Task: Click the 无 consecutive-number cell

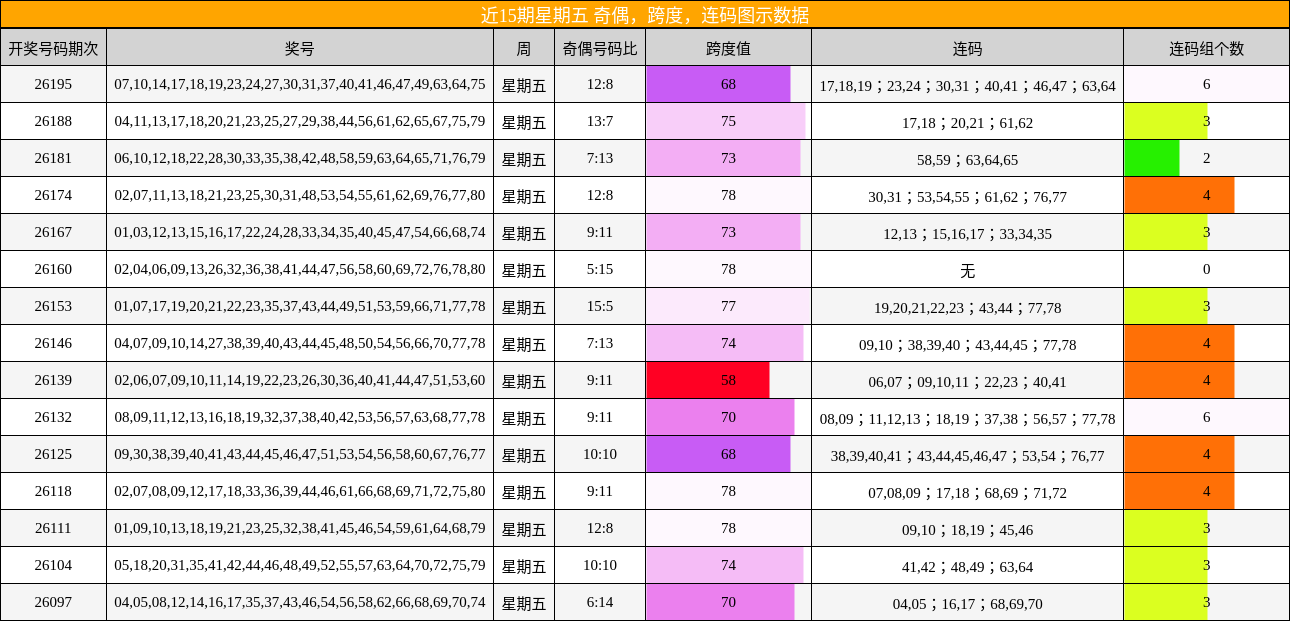Action: (967, 270)
